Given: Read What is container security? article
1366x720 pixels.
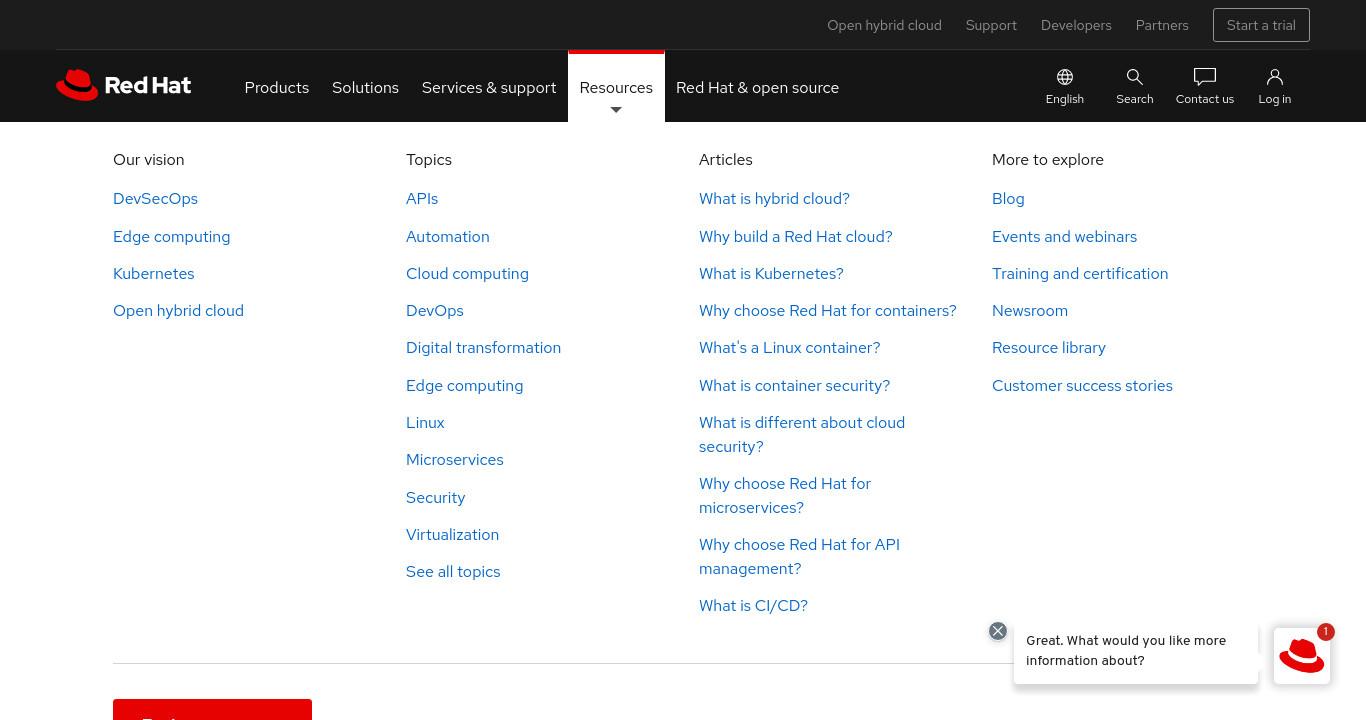Looking at the screenshot, I should (794, 385).
